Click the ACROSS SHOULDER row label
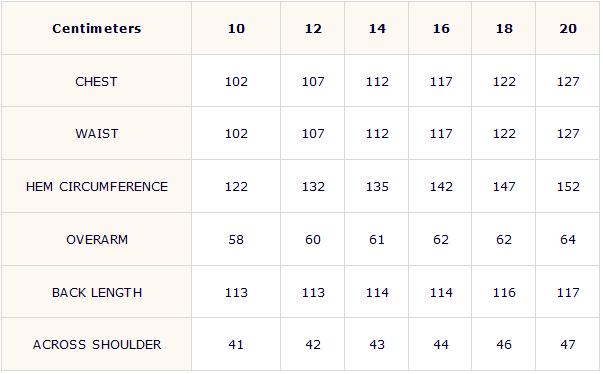Viewport: 603px width, 374px height. 97,344
